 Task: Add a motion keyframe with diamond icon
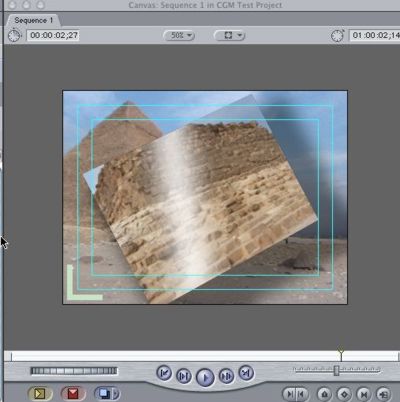click(x=344, y=394)
